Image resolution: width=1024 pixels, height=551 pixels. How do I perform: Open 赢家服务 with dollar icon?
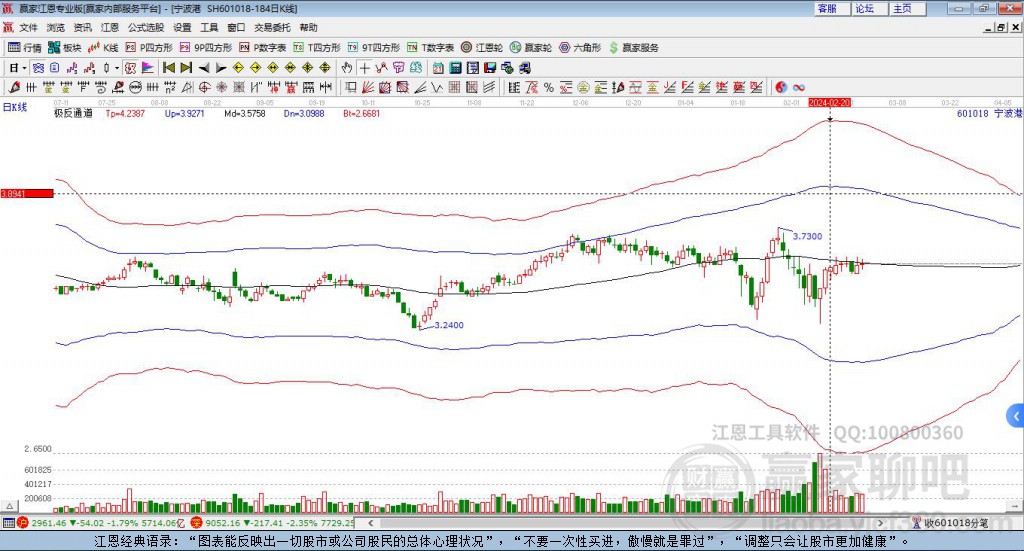633,48
